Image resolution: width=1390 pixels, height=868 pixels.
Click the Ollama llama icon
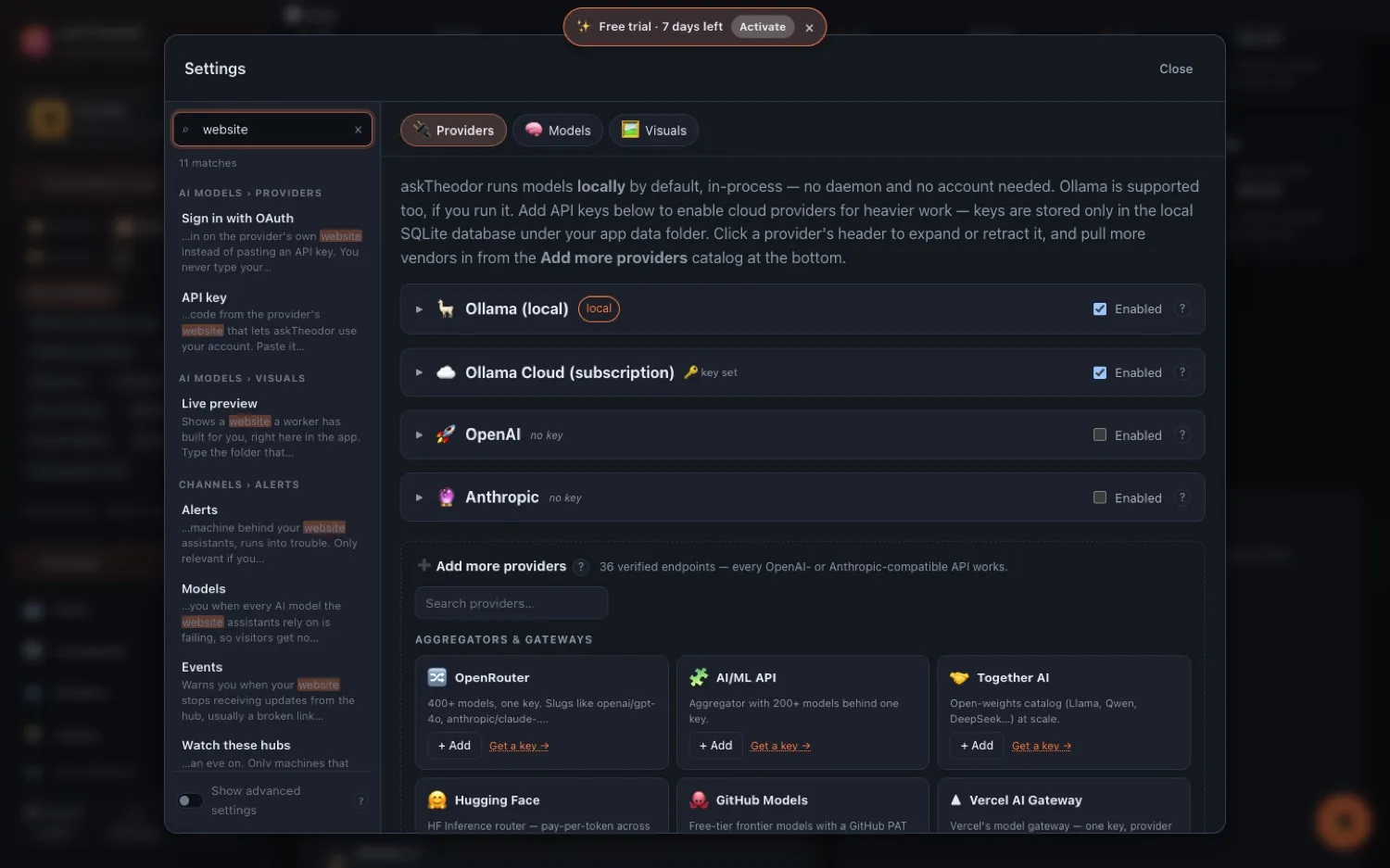pyautogui.click(x=446, y=308)
